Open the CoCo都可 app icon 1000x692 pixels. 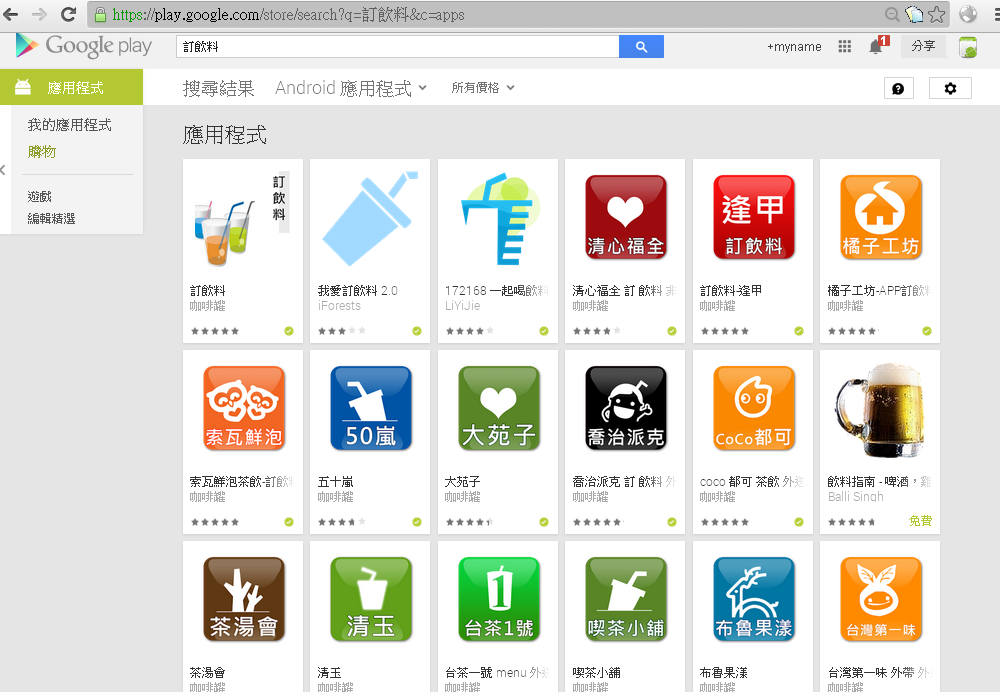click(753, 407)
